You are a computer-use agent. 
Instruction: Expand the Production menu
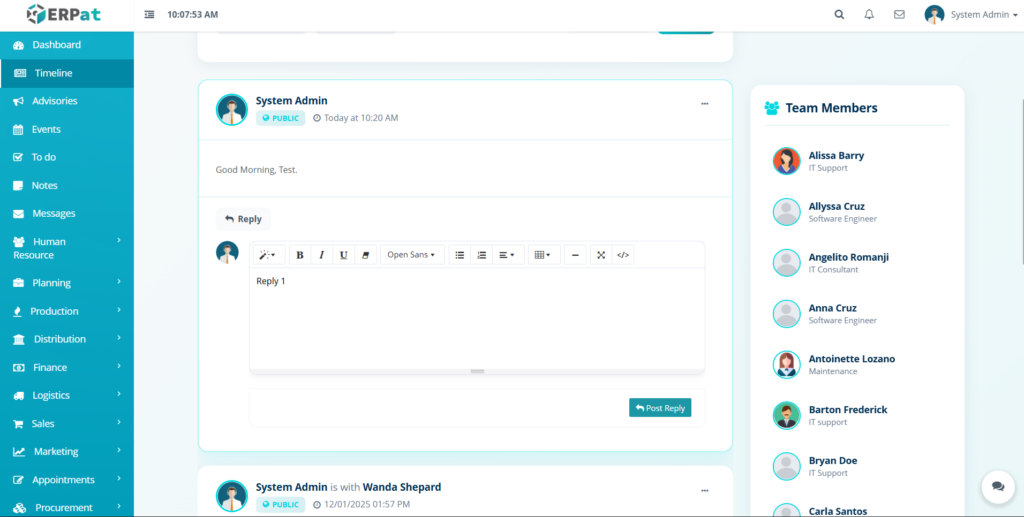(x=67, y=311)
